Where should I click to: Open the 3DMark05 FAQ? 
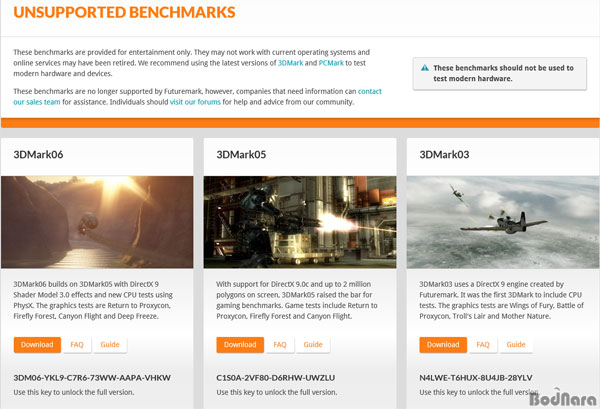tap(280, 345)
